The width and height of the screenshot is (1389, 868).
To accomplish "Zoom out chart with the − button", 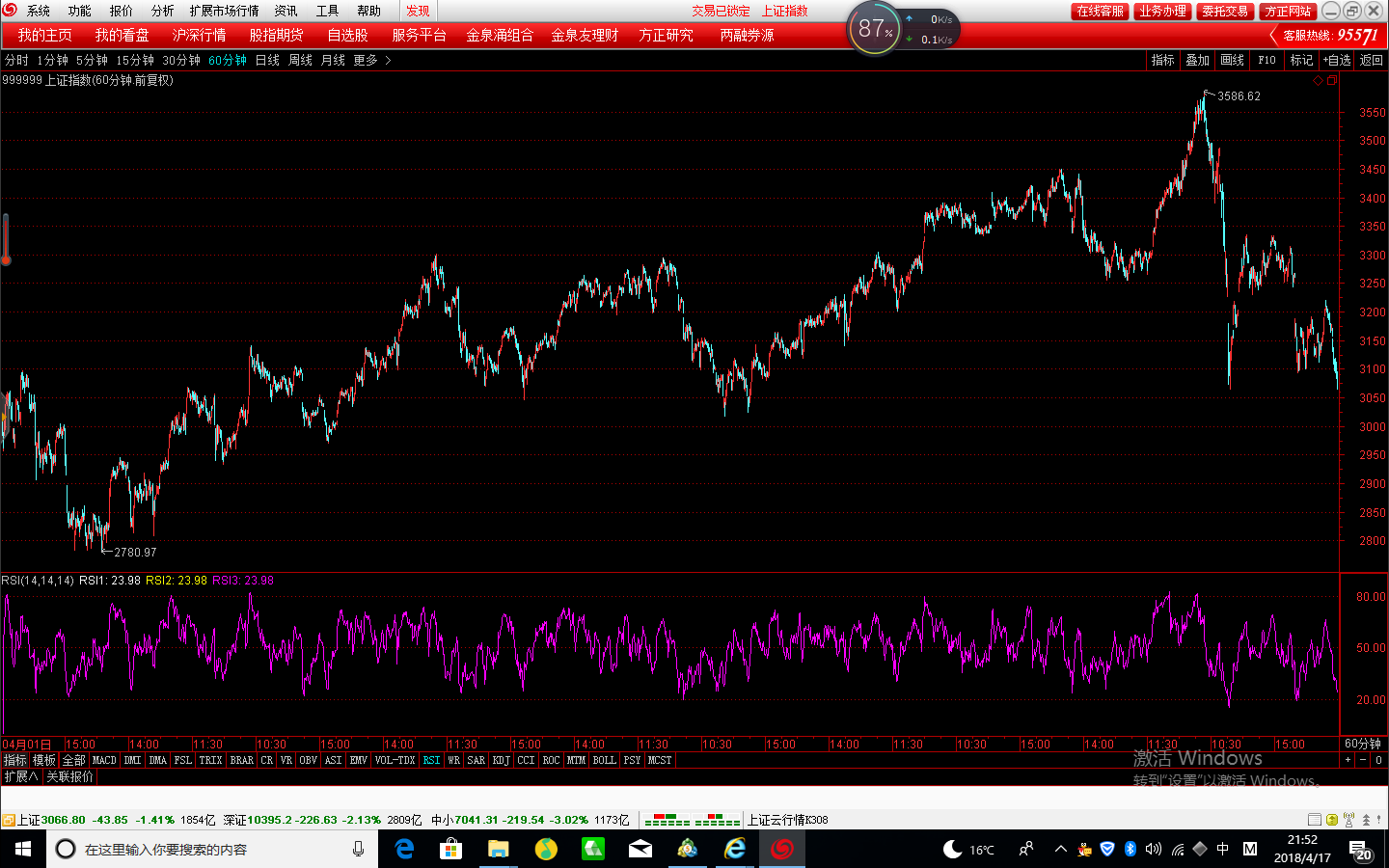I will (x=1363, y=760).
